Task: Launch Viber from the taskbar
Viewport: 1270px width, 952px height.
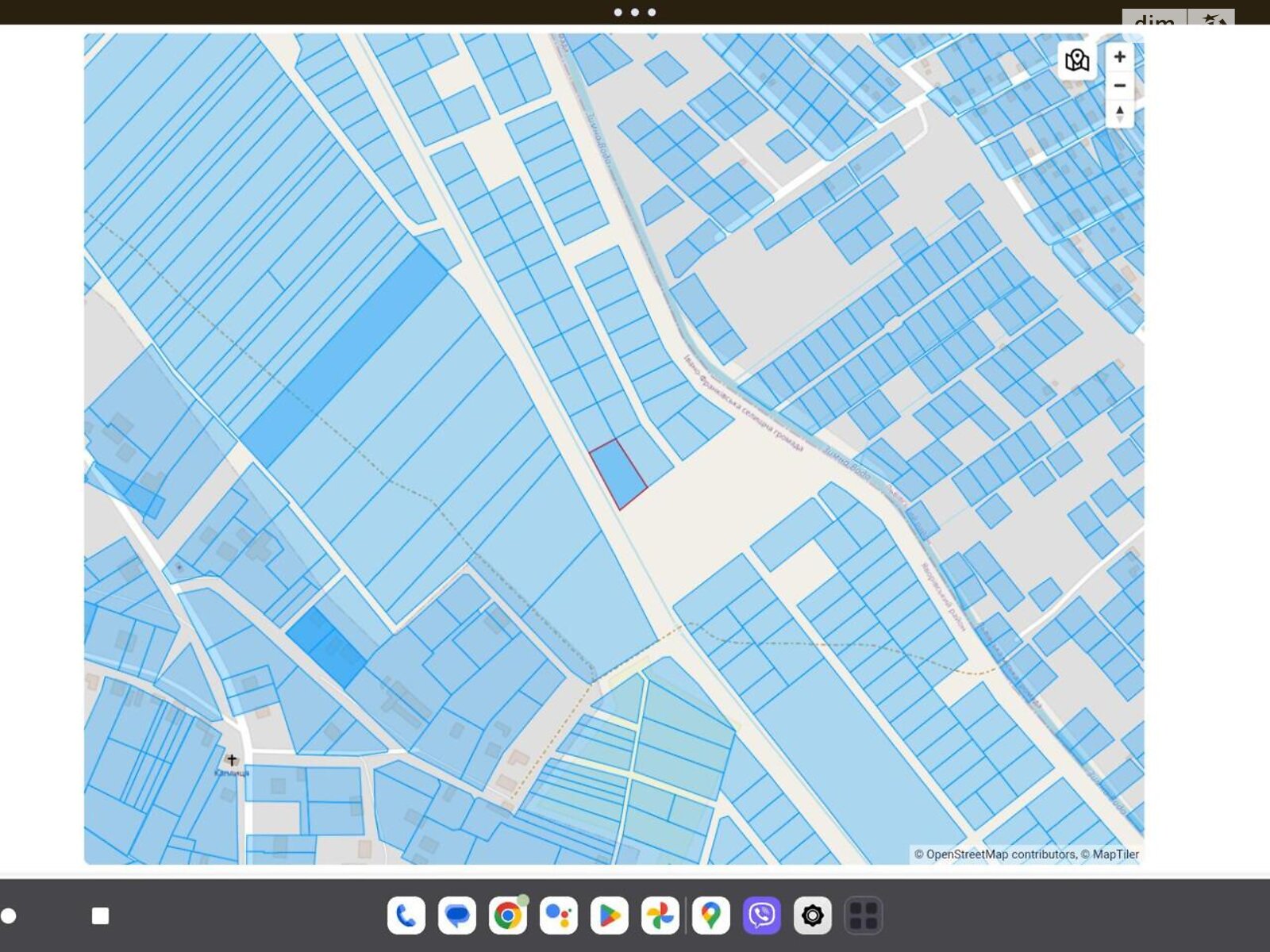Action: 761,916
